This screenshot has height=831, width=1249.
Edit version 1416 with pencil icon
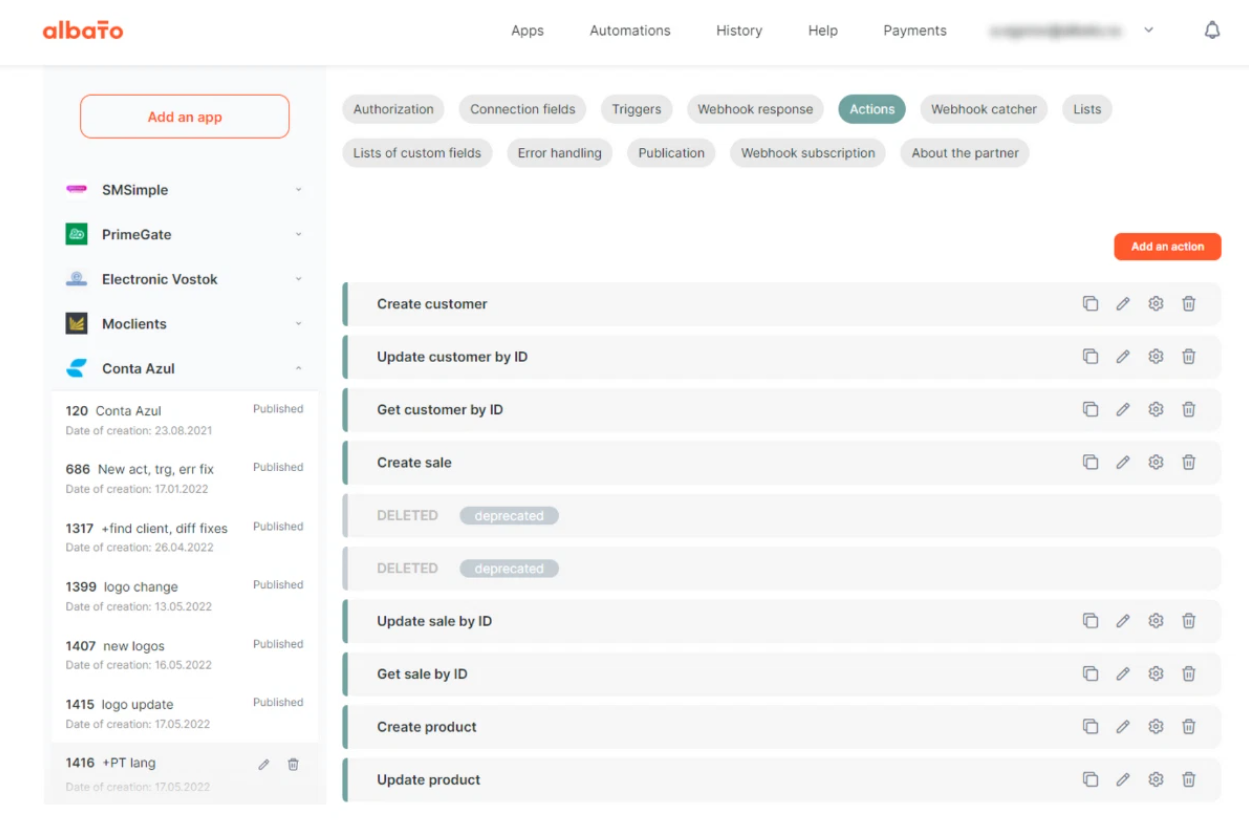(263, 763)
